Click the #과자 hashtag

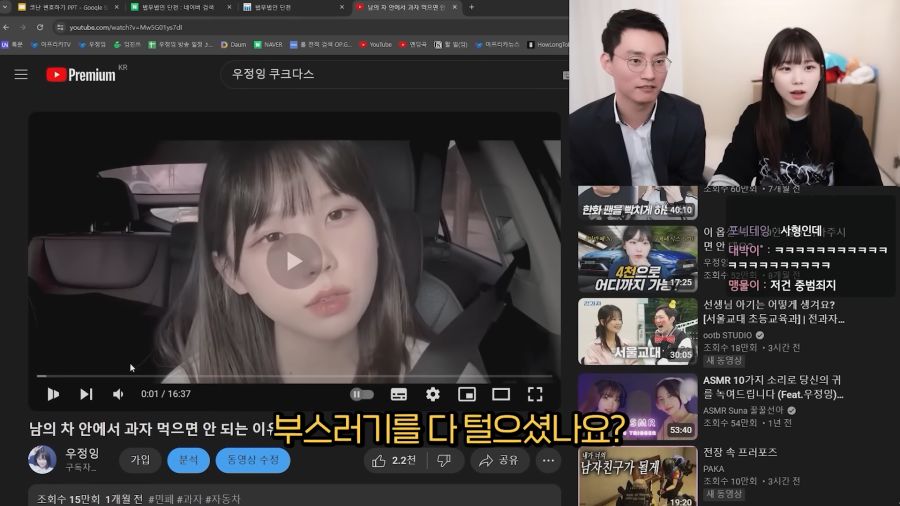(x=189, y=499)
